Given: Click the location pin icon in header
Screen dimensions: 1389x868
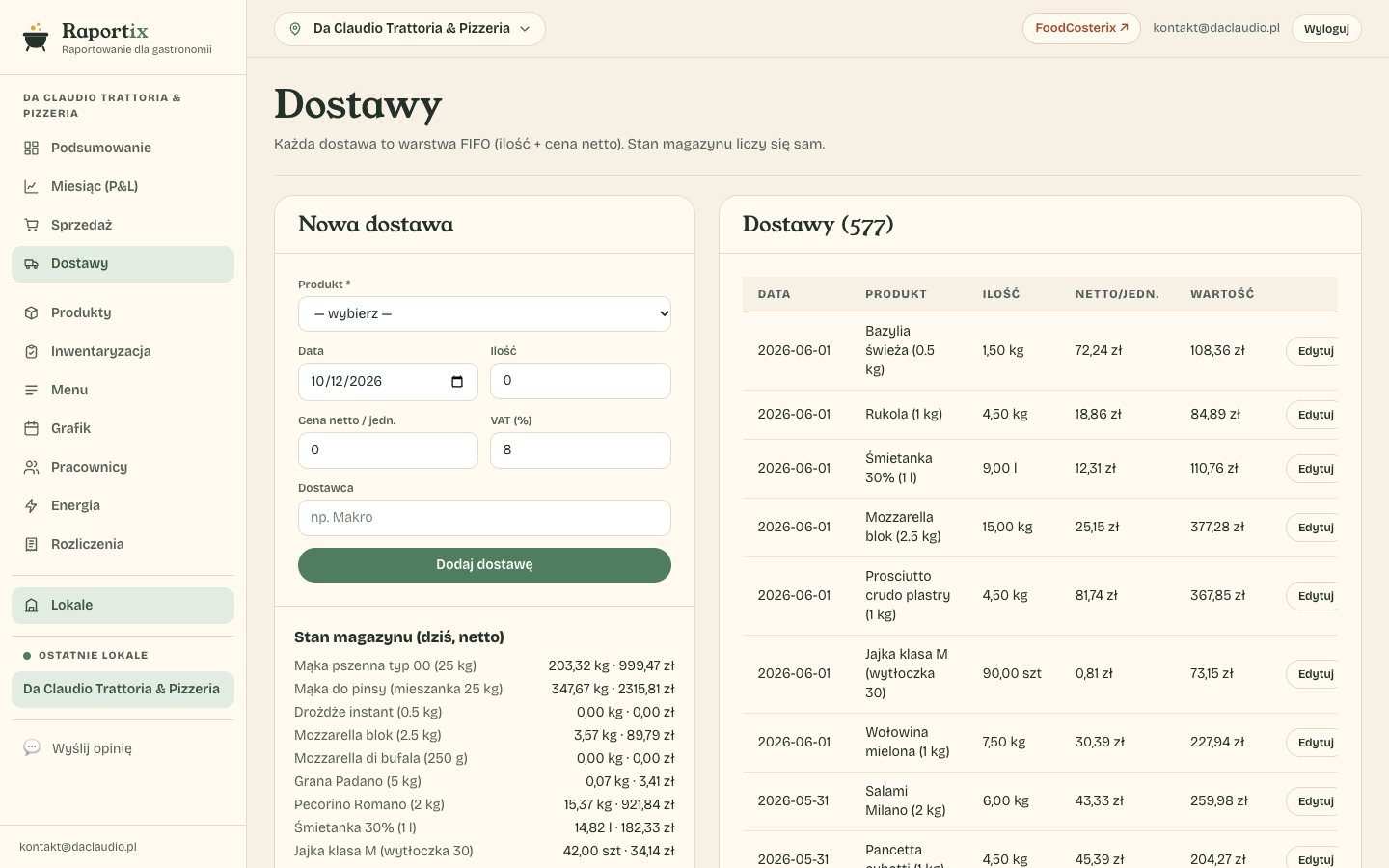Looking at the screenshot, I should [x=295, y=29].
